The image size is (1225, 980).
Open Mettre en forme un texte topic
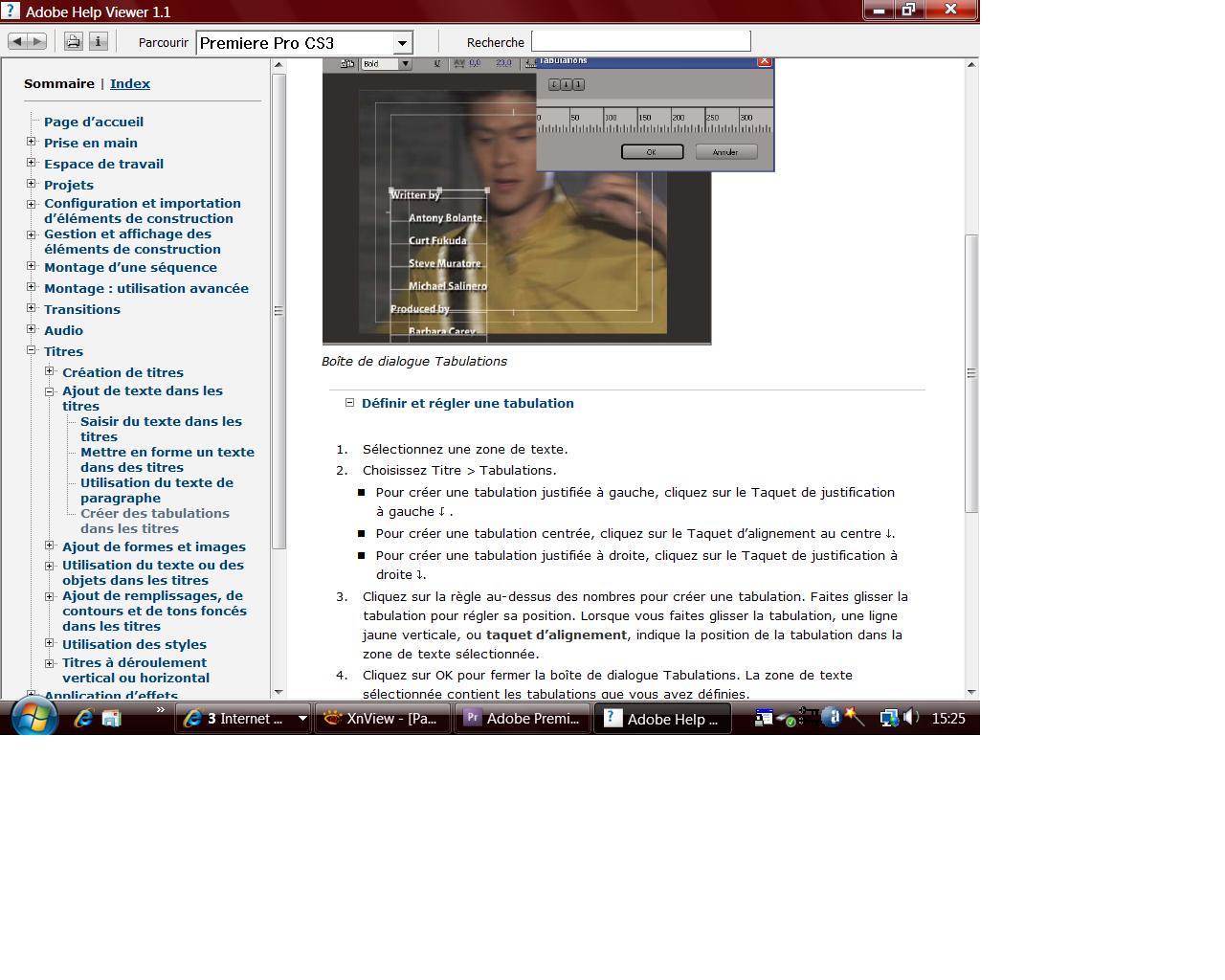(x=167, y=459)
